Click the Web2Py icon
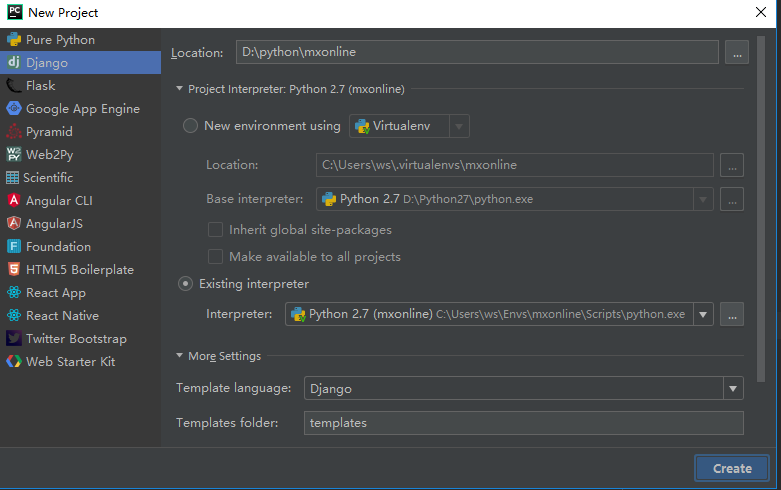This screenshot has height=490, width=781. pyautogui.click(x=14, y=154)
